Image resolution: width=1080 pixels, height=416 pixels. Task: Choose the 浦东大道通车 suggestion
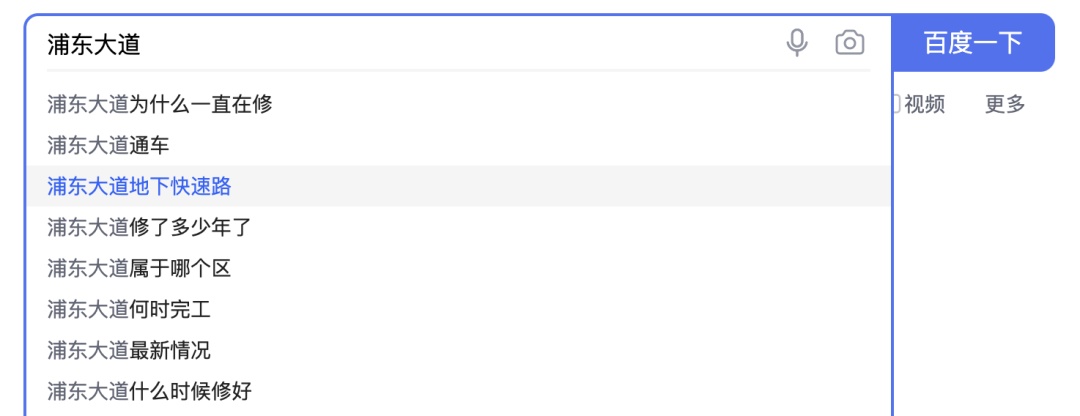(108, 145)
